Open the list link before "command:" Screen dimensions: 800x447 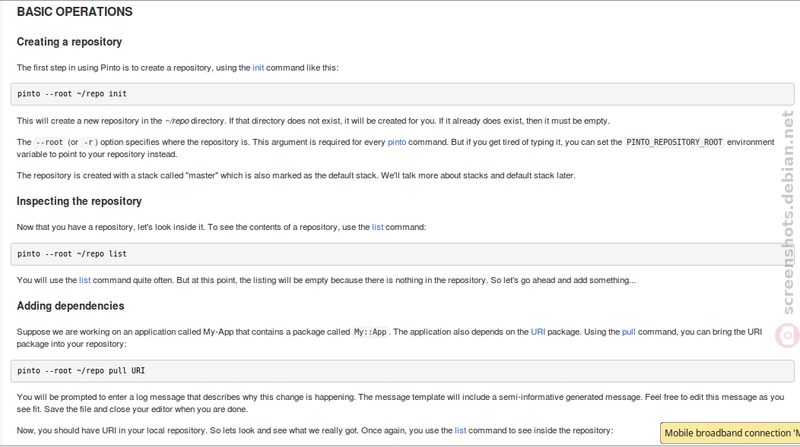pyautogui.click(x=378, y=227)
